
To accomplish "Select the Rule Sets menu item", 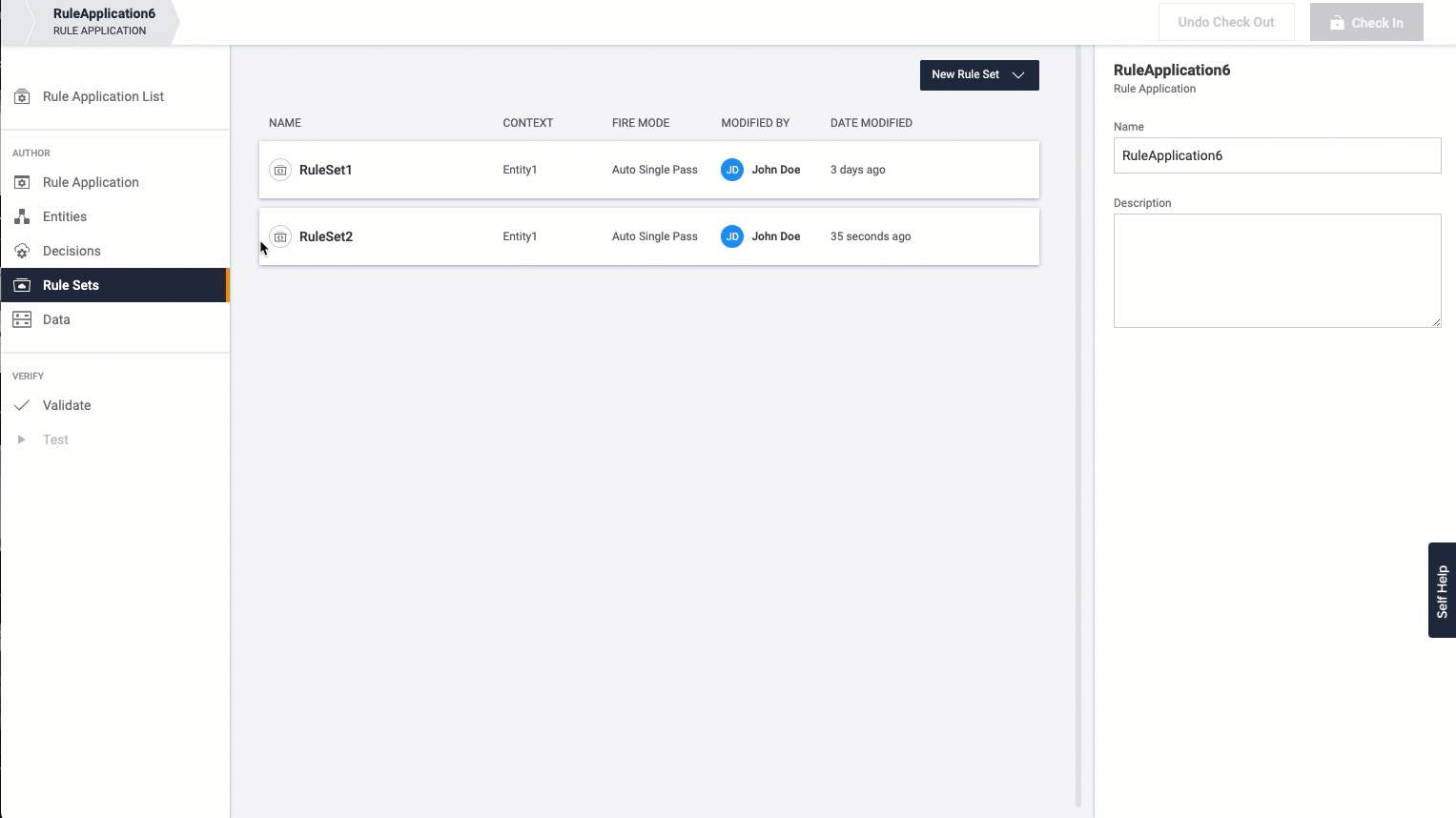I will 115,285.
